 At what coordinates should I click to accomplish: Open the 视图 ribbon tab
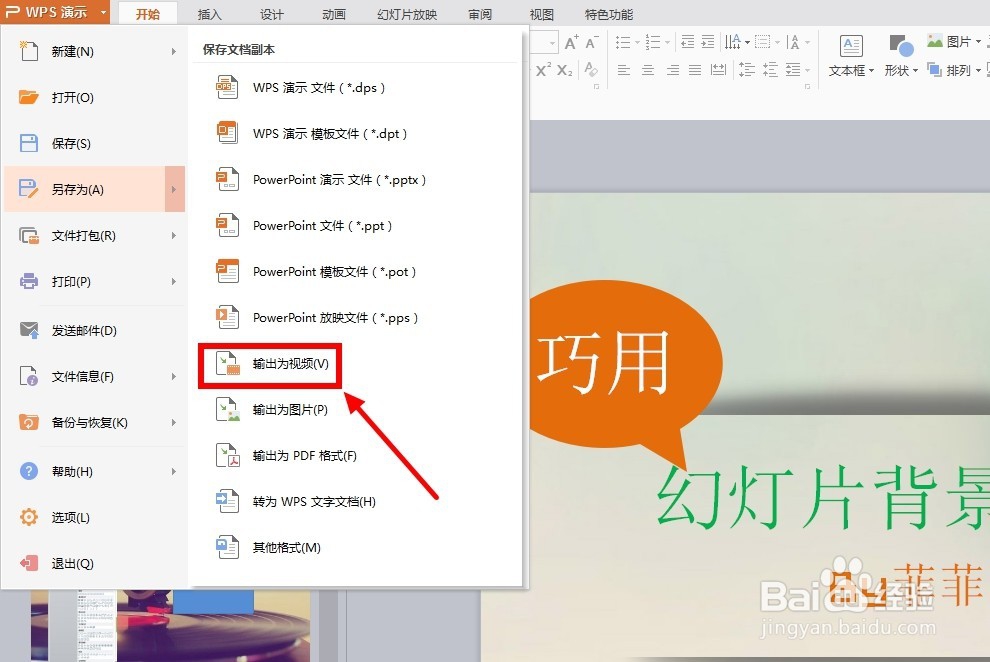click(541, 14)
